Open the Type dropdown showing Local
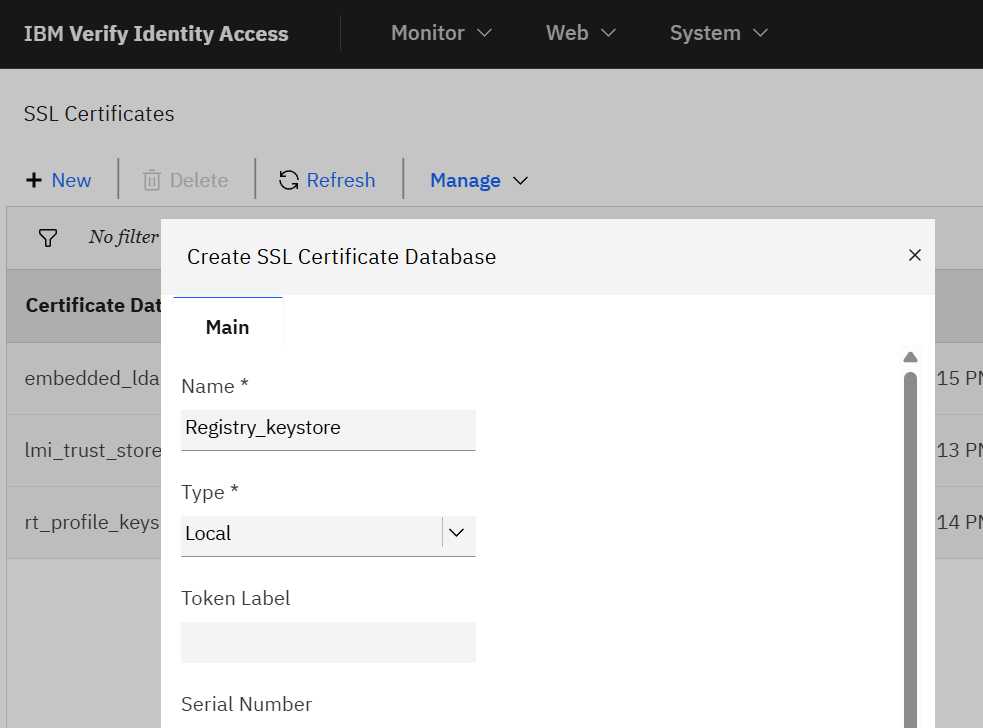983x728 pixels. point(457,533)
